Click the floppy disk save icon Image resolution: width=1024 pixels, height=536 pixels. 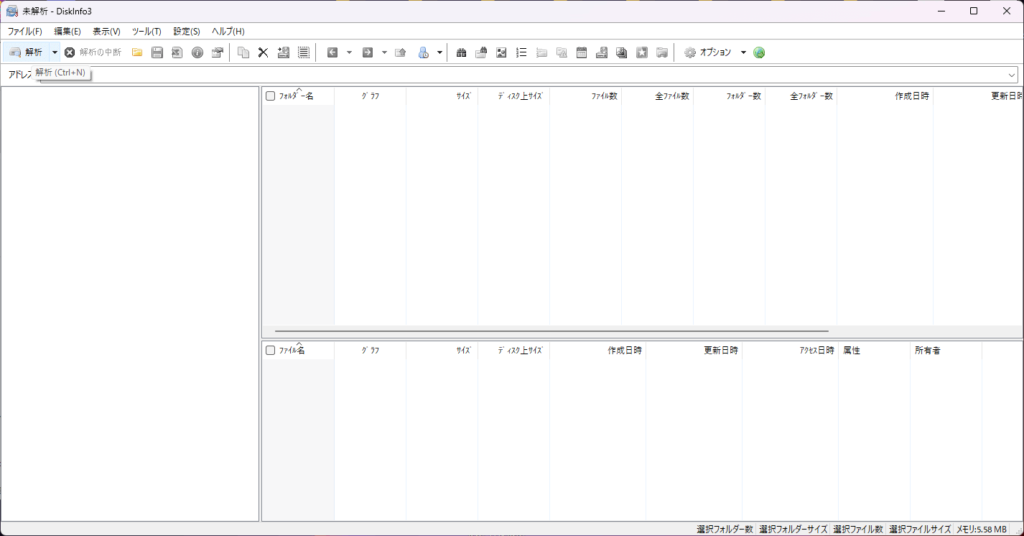point(157,52)
